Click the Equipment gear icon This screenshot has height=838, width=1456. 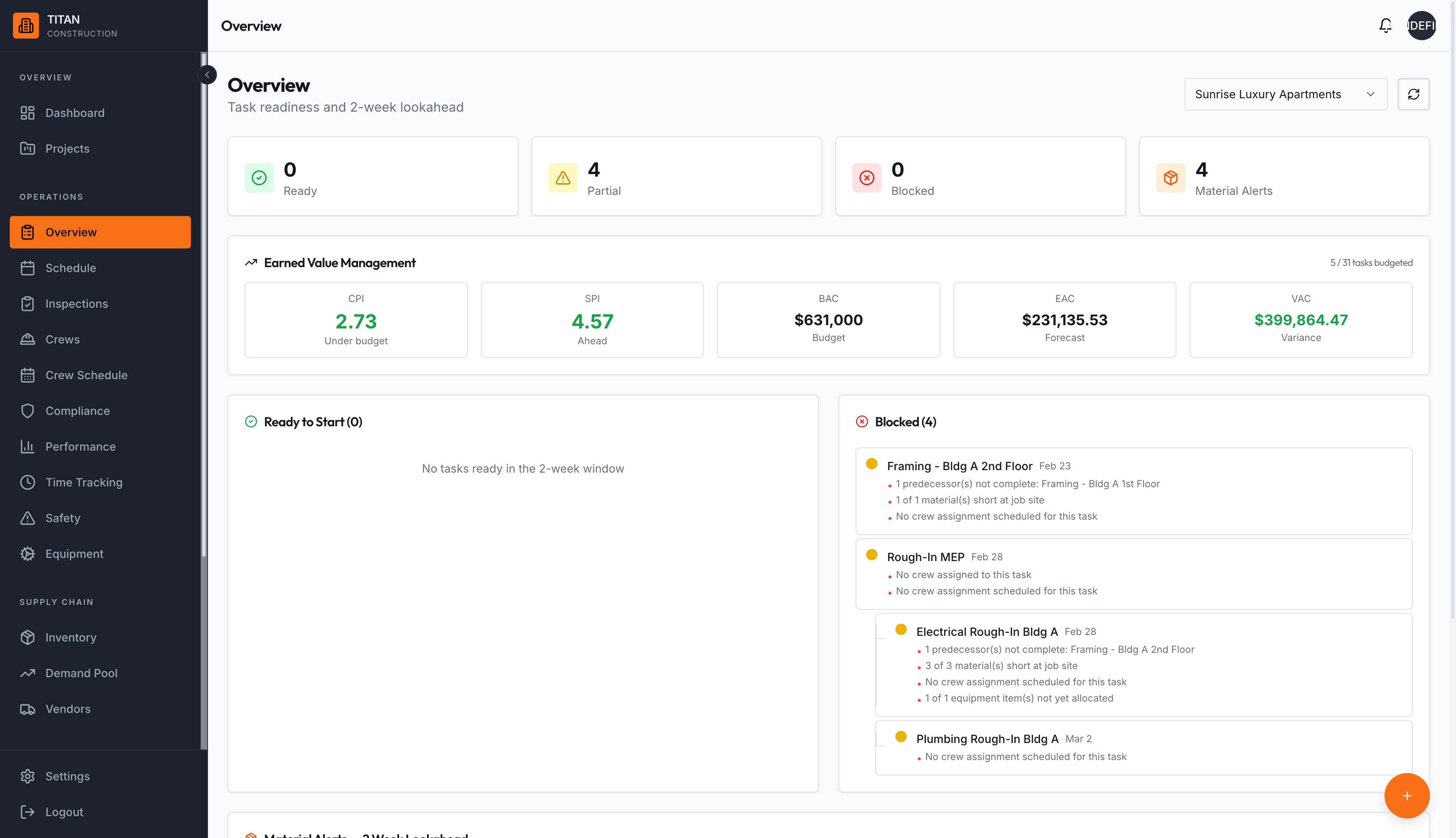(28, 553)
